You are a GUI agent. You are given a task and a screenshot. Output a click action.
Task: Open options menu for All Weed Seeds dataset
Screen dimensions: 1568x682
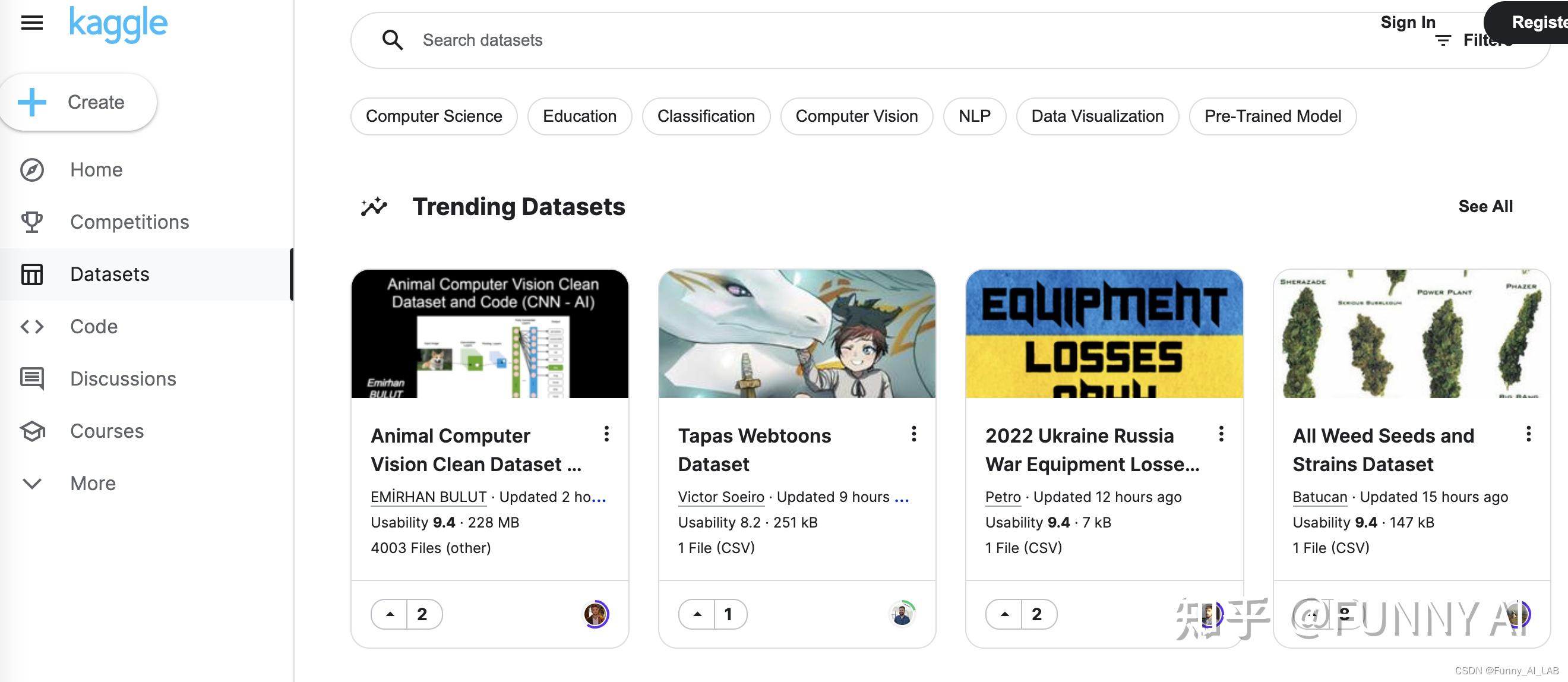click(x=1528, y=434)
